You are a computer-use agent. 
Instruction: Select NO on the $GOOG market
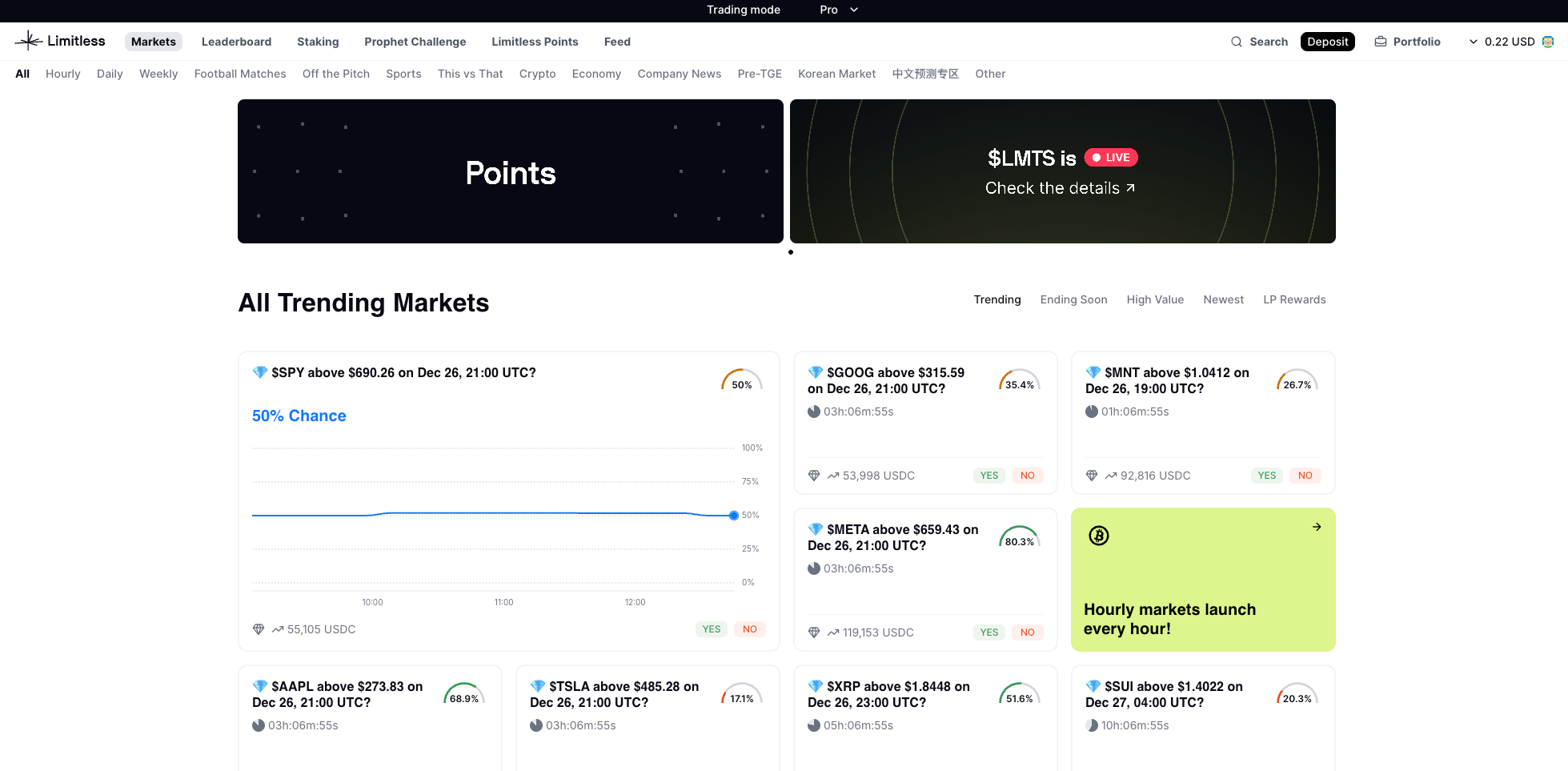1027,476
